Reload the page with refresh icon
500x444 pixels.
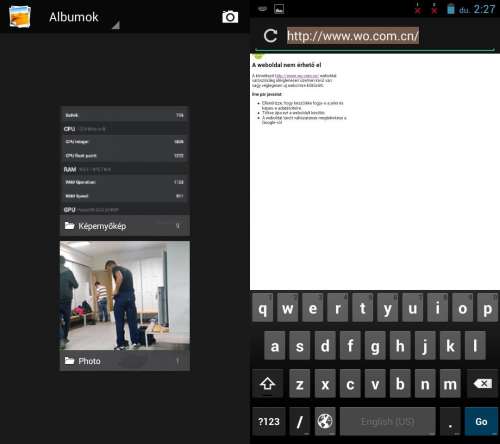tap(270, 36)
